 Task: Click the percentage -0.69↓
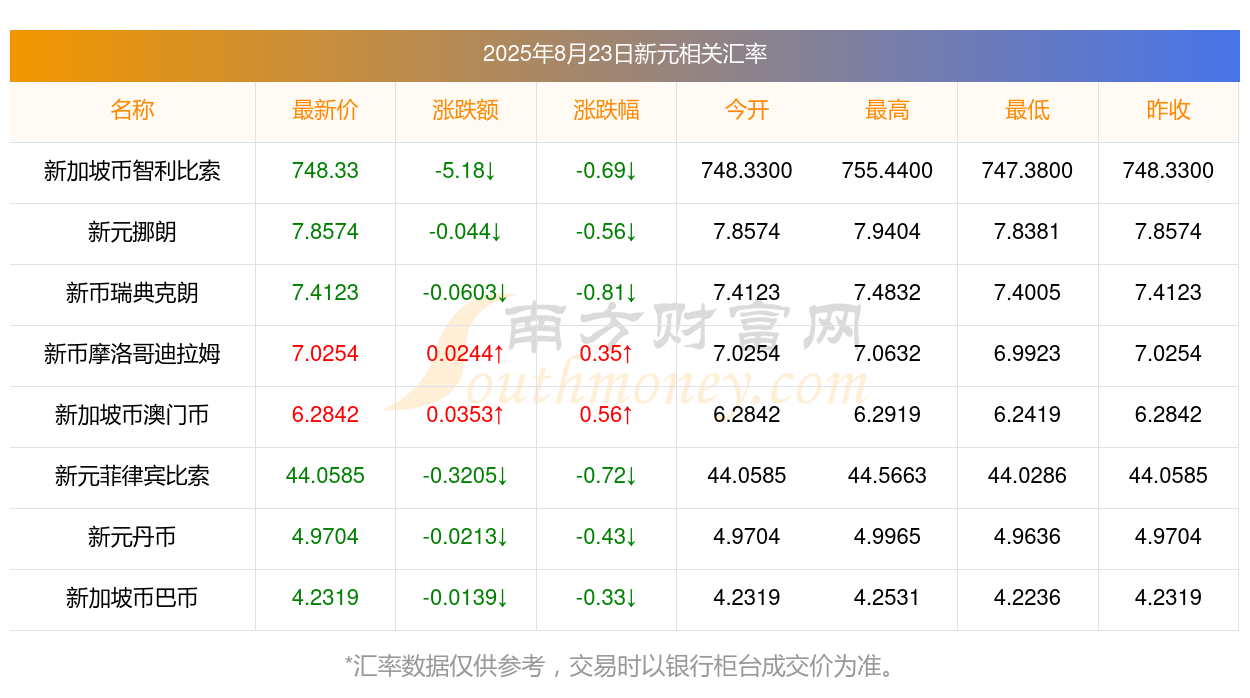(606, 171)
